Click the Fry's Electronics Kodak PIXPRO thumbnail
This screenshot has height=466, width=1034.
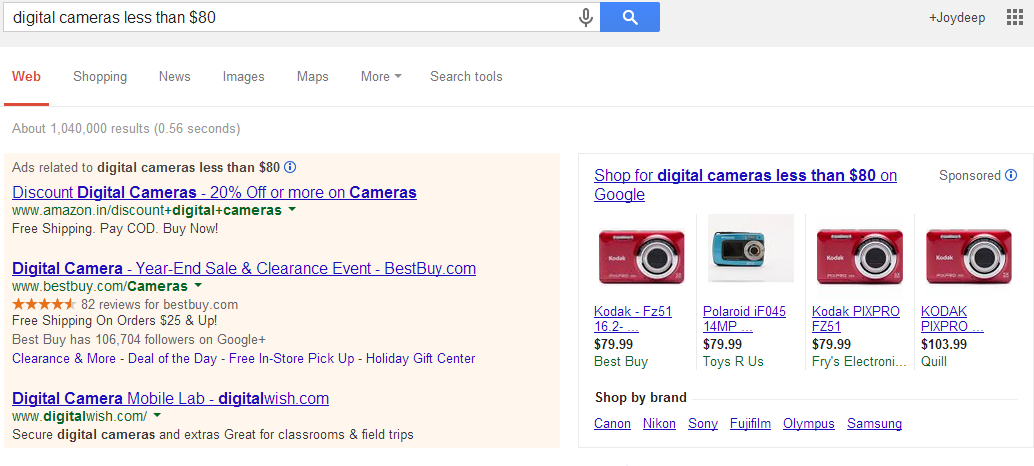(859, 256)
